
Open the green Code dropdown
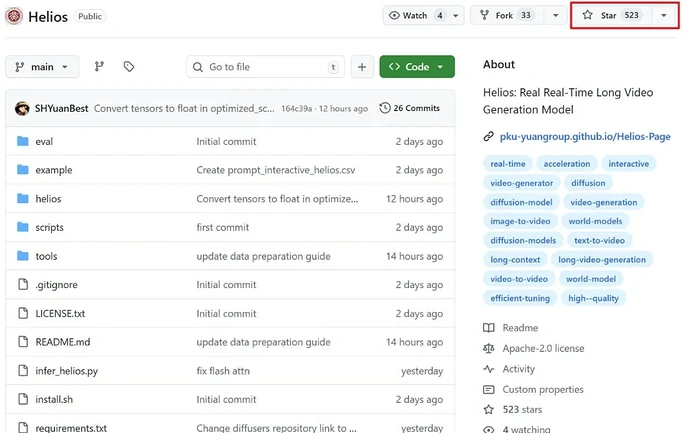pyautogui.click(x=417, y=67)
